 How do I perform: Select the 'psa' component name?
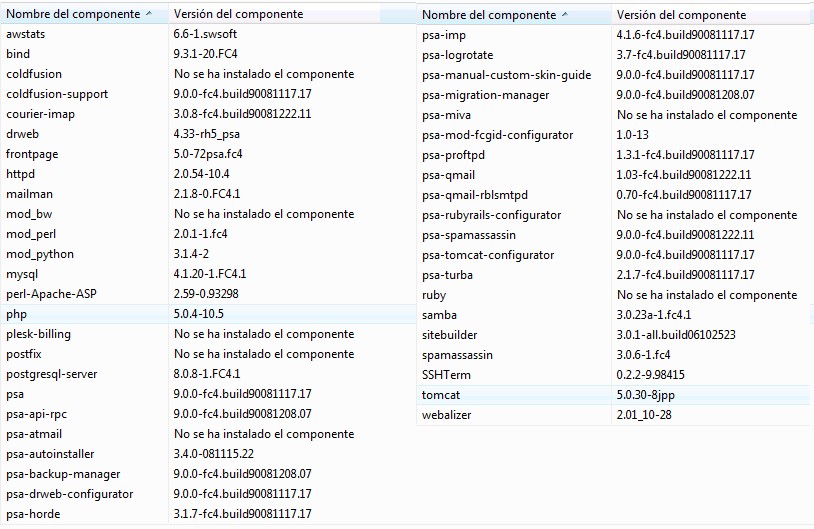[15, 394]
